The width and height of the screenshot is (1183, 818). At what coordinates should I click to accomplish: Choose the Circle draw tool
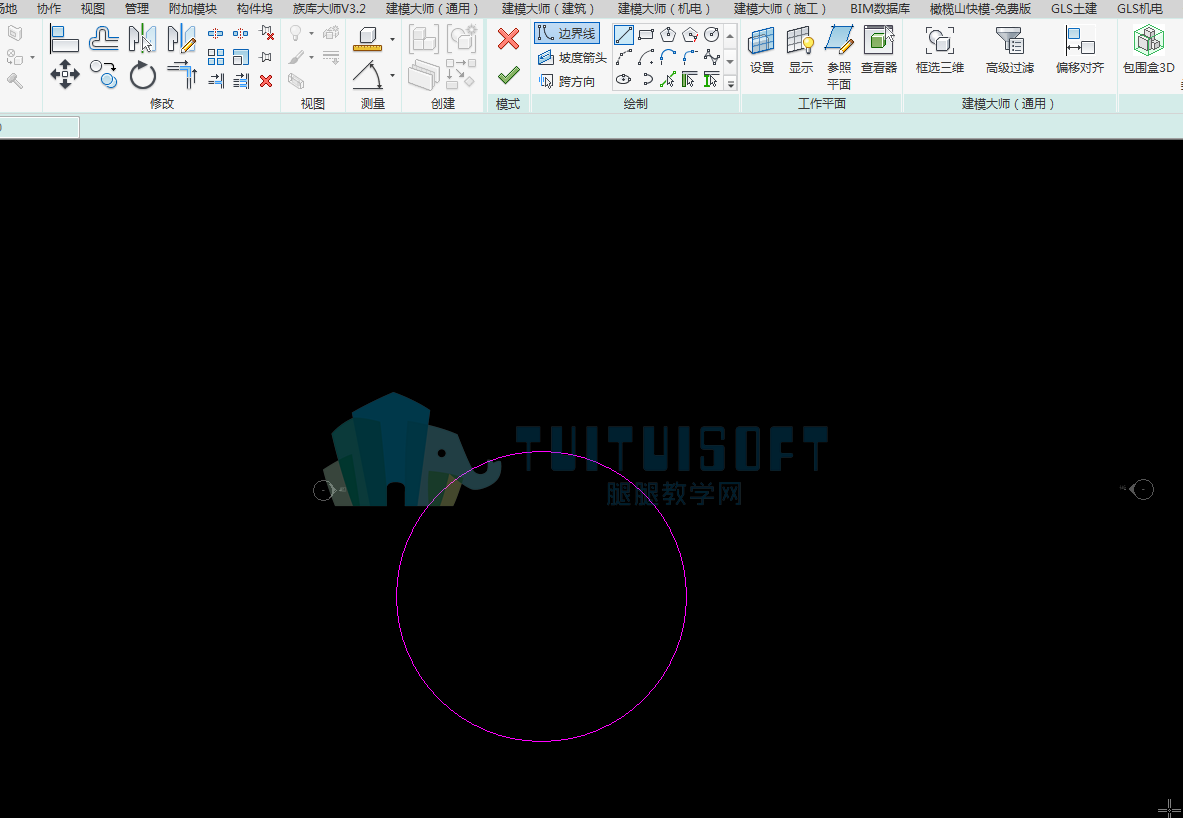[711, 35]
